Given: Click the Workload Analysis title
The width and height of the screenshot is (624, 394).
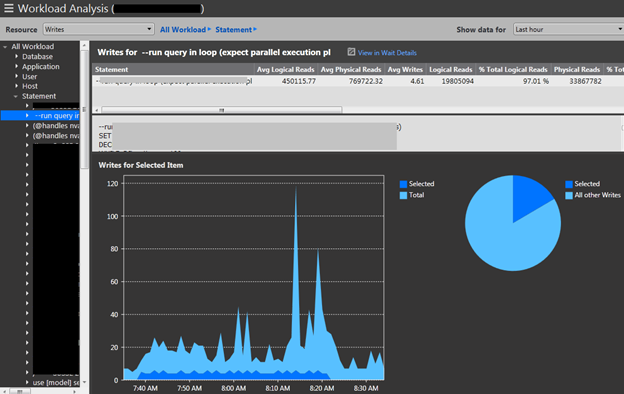Looking at the screenshot, I should [63, 8].
